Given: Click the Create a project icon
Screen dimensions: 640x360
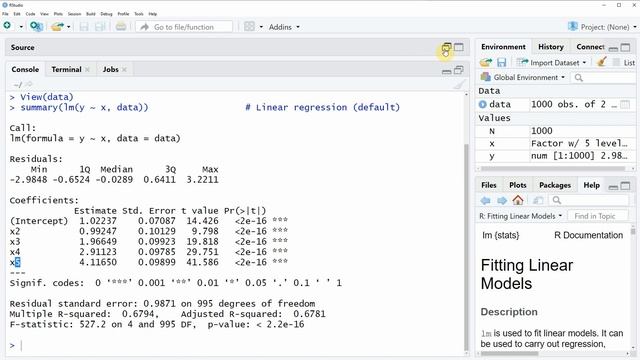Looking at the screenshot, I should pos(36,27).
